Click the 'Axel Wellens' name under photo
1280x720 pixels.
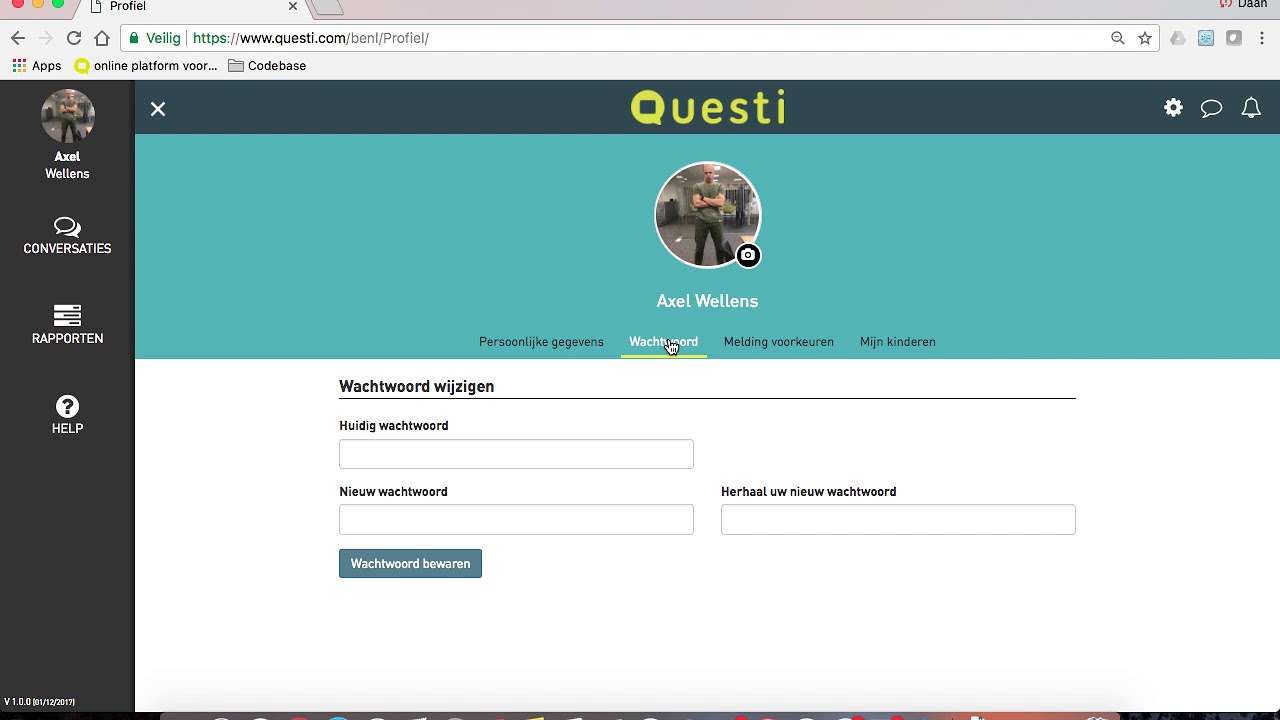pyautogui.click(x=707, y=301)
